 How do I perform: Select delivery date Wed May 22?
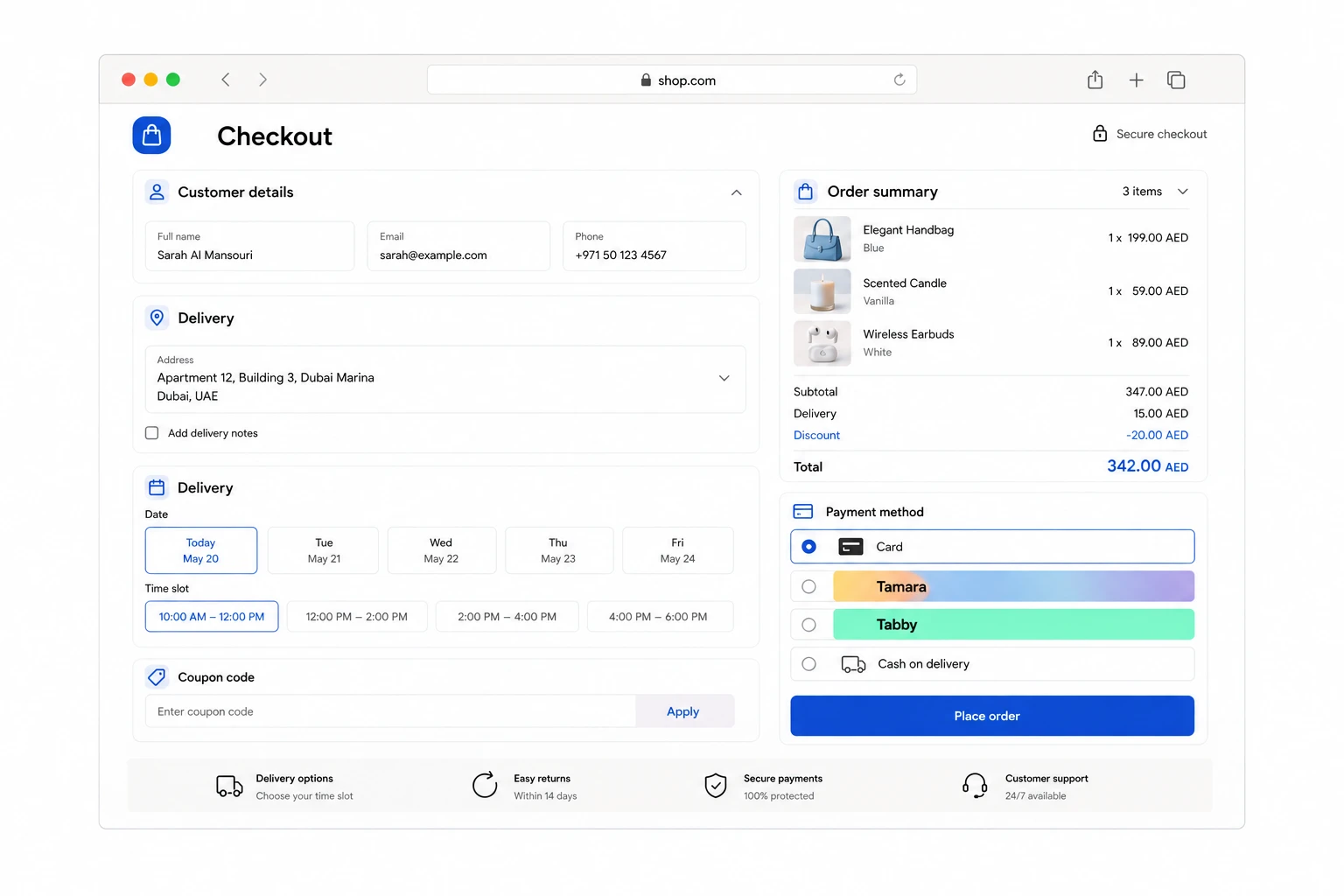click(x=441, y=550)
